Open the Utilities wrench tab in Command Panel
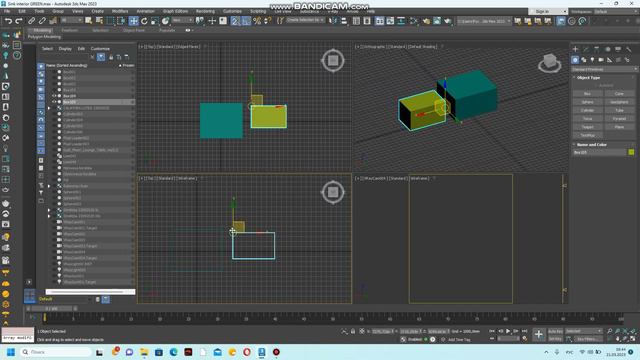Screen dimensions: 640x360 point(629,49)
